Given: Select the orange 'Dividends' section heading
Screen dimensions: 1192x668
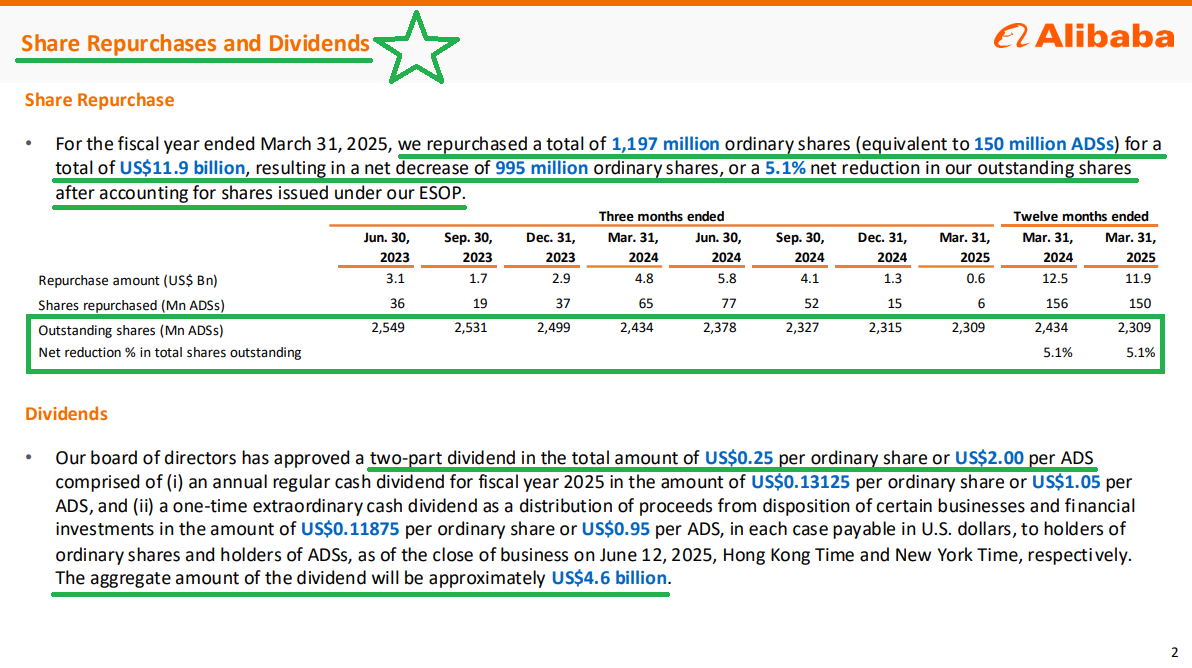Looking at the screenshot, I should pos(66,413).
